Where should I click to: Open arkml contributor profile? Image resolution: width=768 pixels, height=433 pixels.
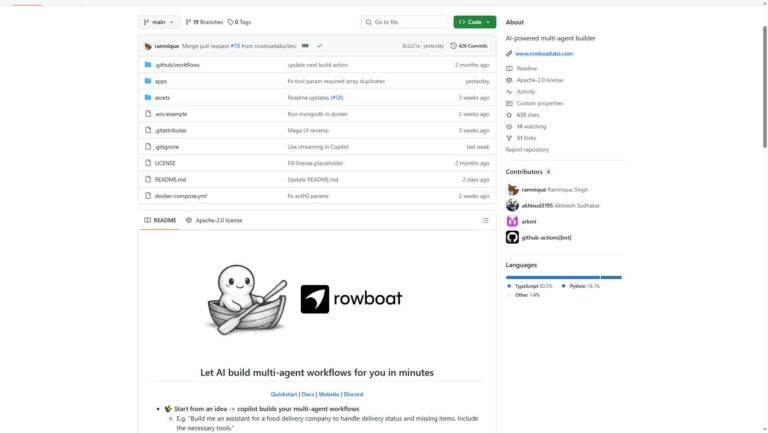click(528, 221)
